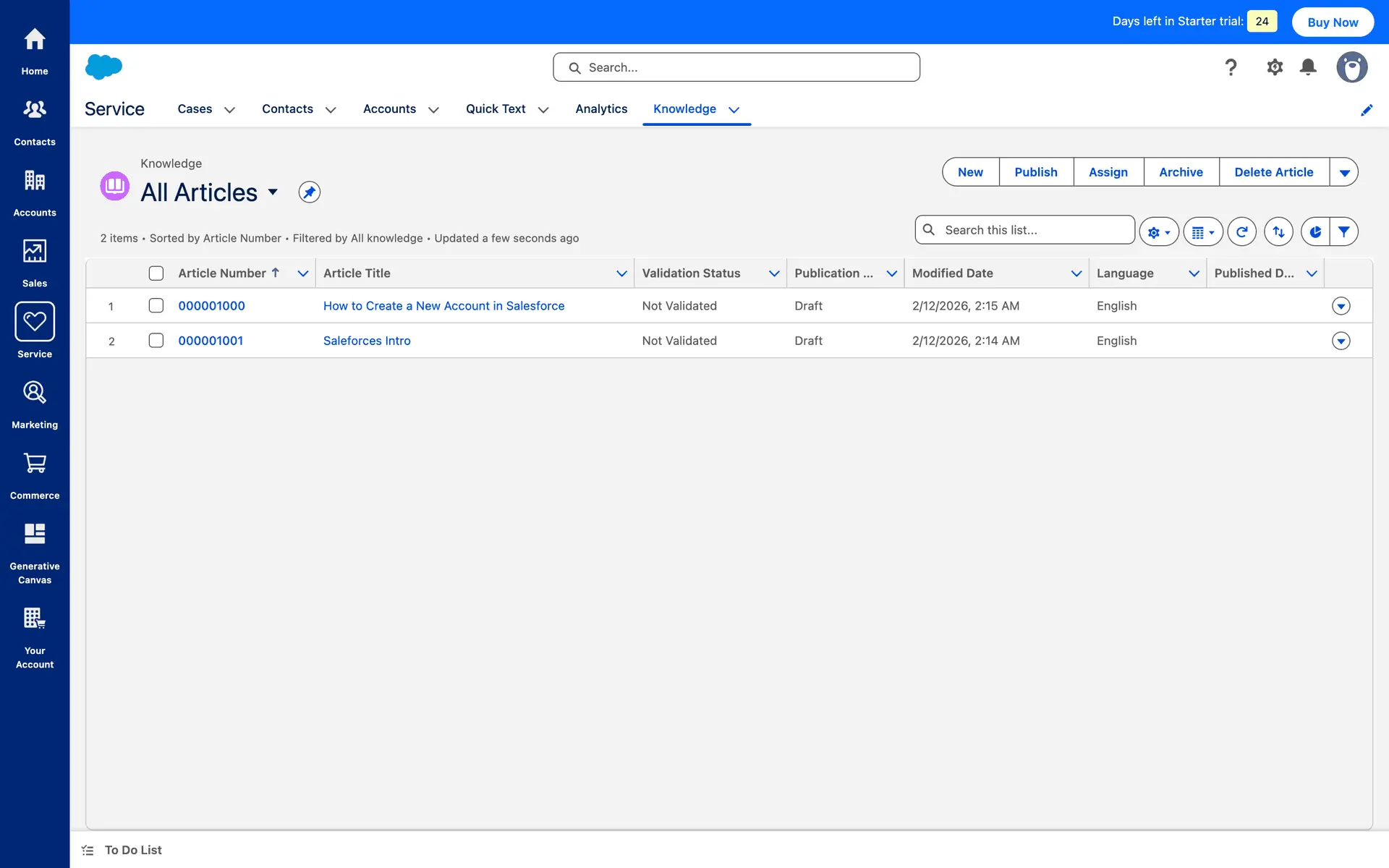Image resolution: width=1389 pixels, height=868 pixels.
Task: Check the box for article 000001000
Action: point(156,306)
